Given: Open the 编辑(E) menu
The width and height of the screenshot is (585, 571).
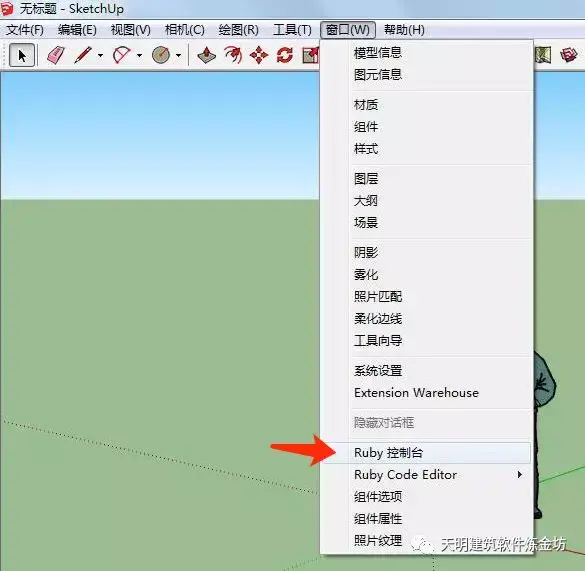Looking at the screenshot, I should pyautogui.click(x=77, y=30).
